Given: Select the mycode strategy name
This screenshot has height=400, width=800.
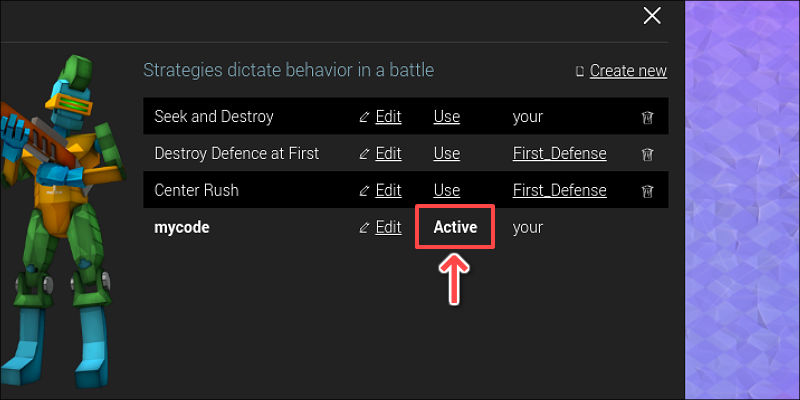Looking at the screenshot, I should click(x=182, y=228).
